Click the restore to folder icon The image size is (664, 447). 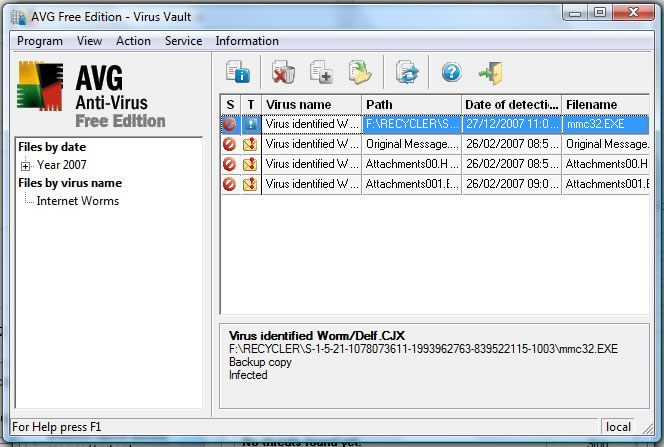click(360, 72)
